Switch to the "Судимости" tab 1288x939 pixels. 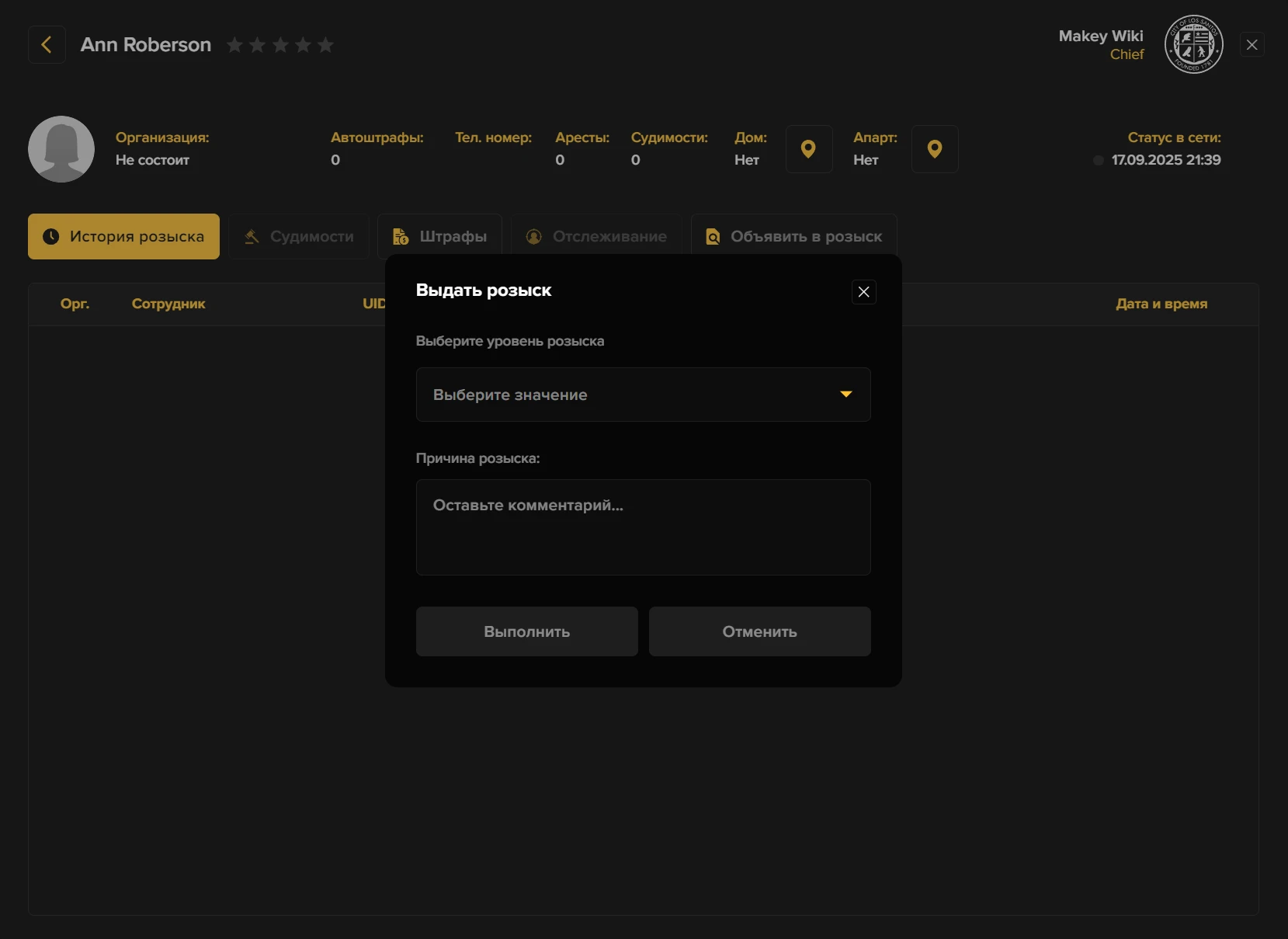point(299,237)
